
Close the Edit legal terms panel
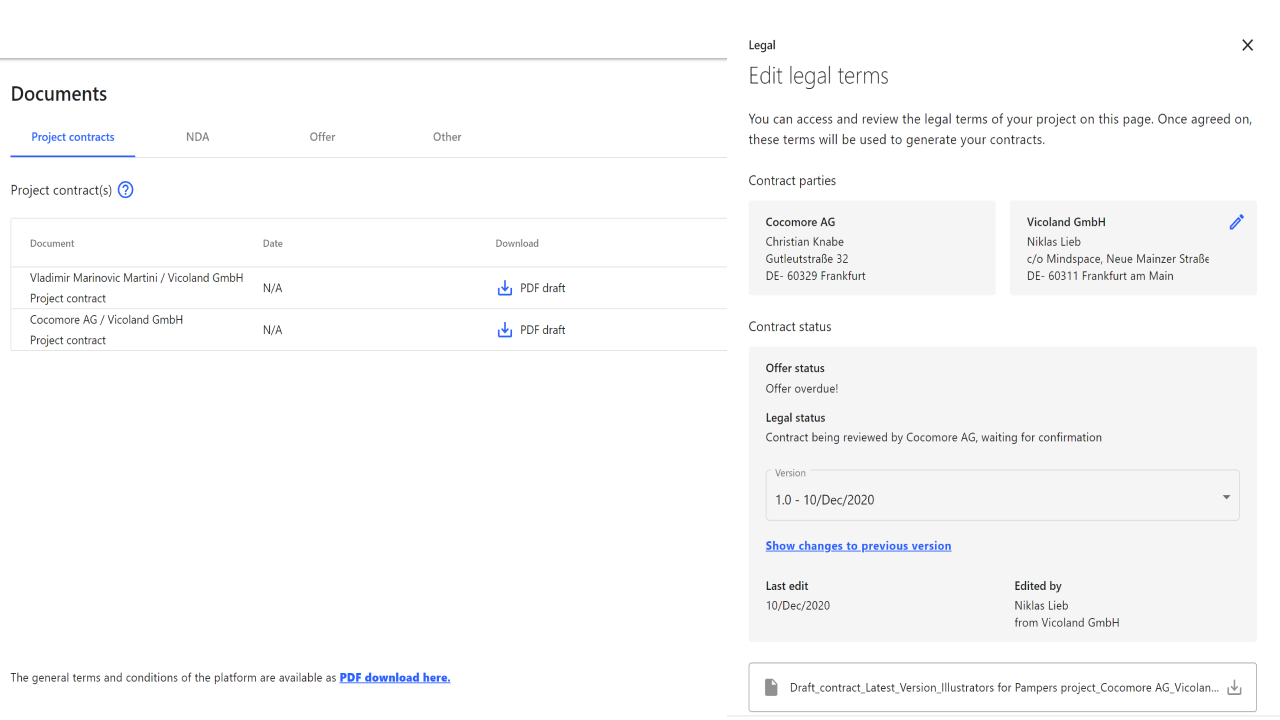pos(1247,45)
